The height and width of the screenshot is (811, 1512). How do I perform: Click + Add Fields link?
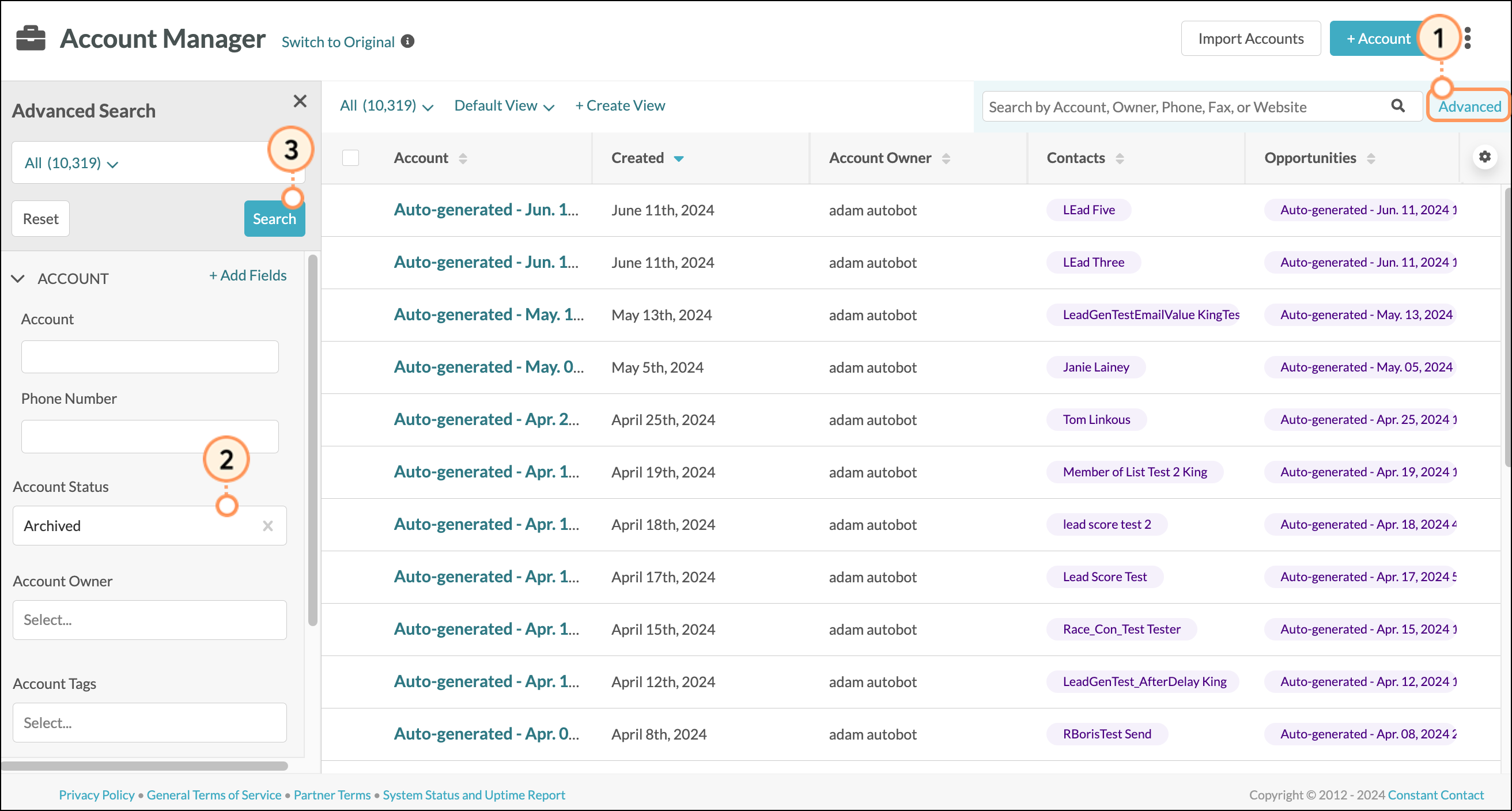[248, 275]
